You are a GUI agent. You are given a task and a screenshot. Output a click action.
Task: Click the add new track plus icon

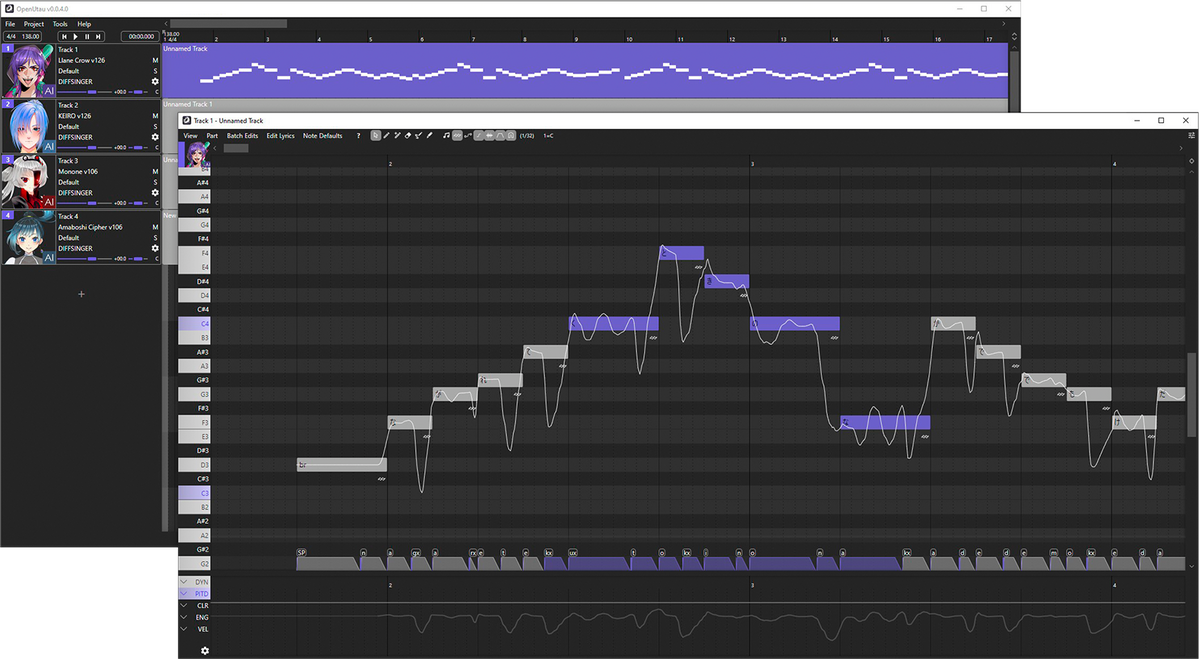(81, 294)
